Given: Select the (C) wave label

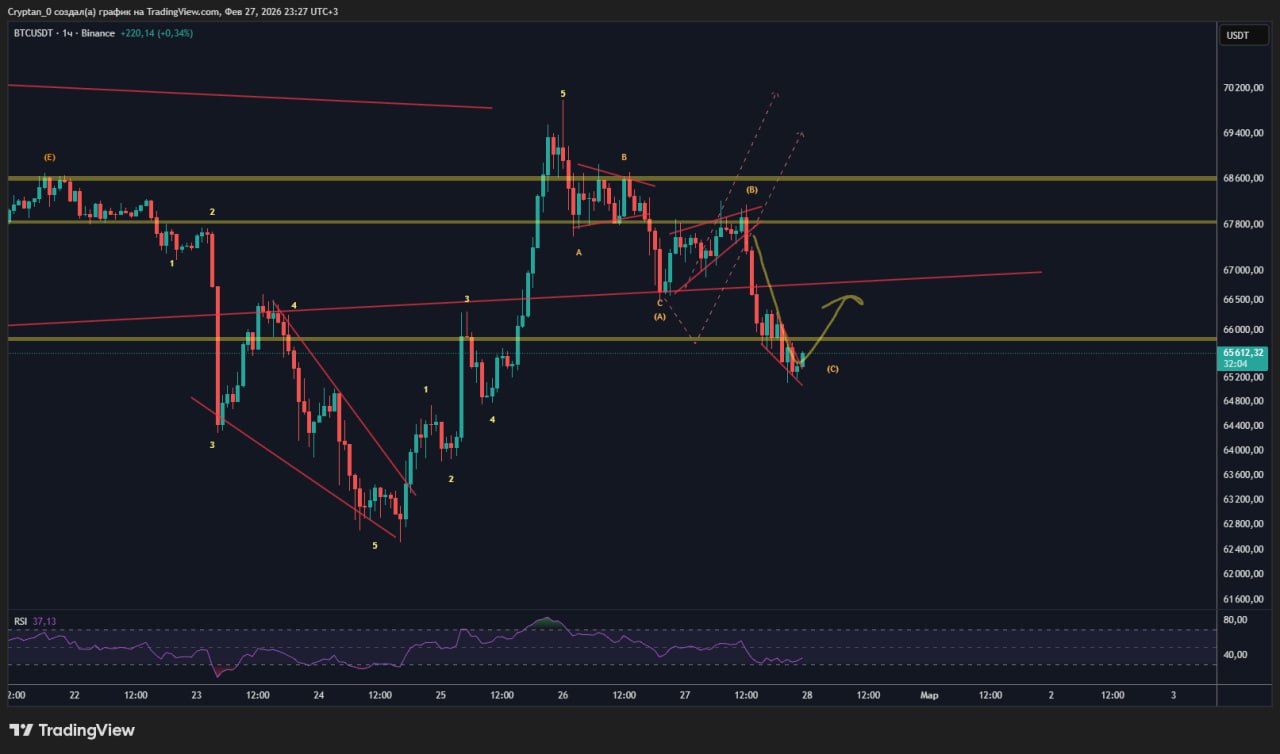Looking at the screenshot, I should (832, 369).
